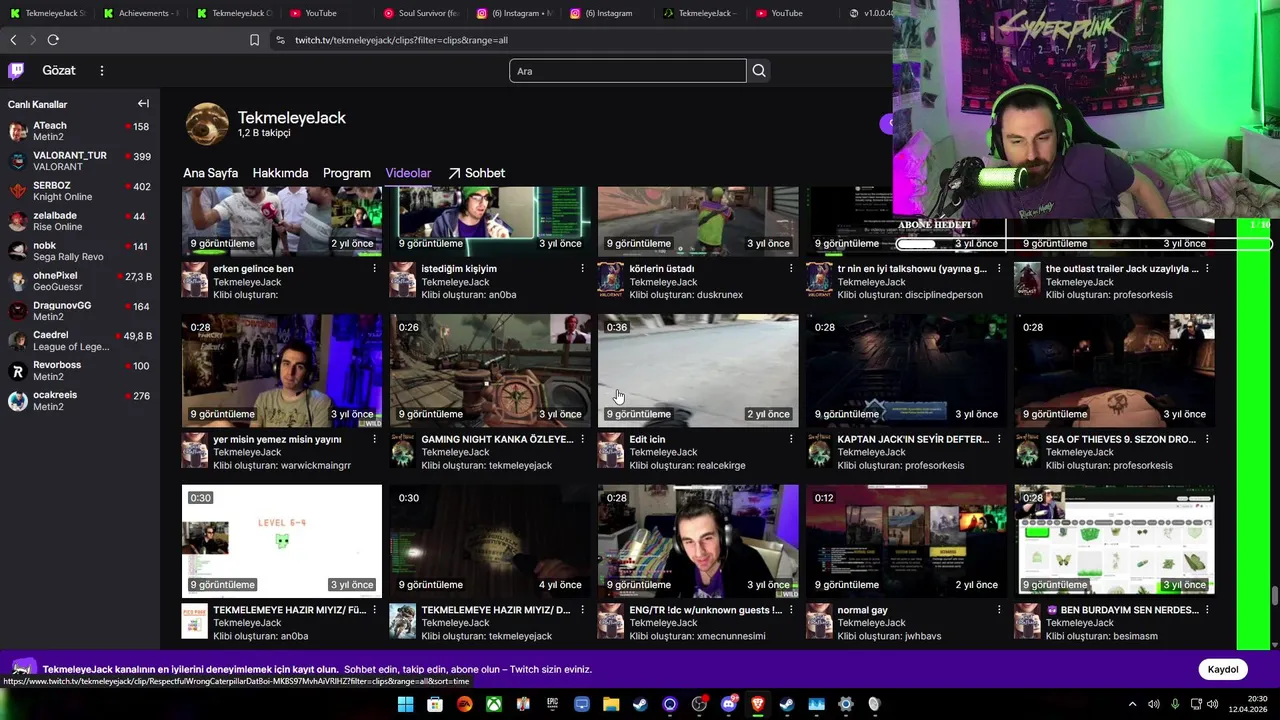Open Discord from taskbar
Screen dimensions: 1280x720
click(x=728, y=704)
